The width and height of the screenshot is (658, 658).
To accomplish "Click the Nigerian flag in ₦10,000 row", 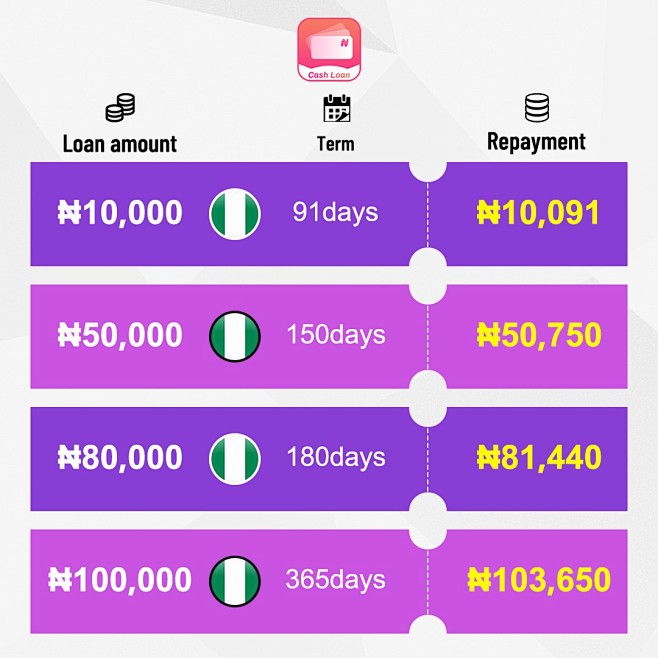I will 235,214.
